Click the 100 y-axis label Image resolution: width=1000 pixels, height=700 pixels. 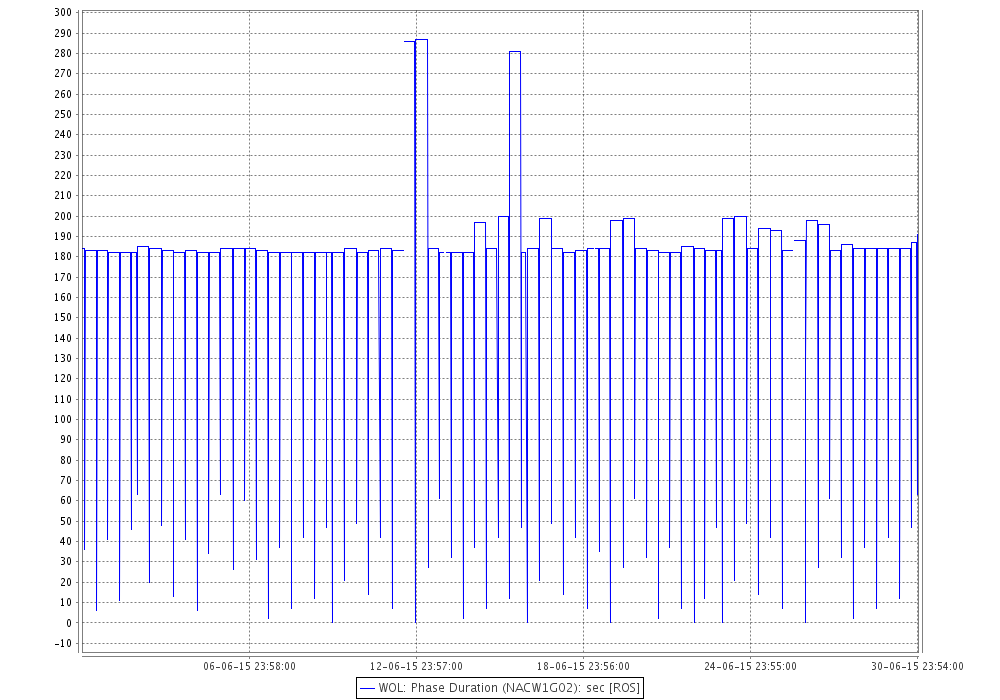63,419
